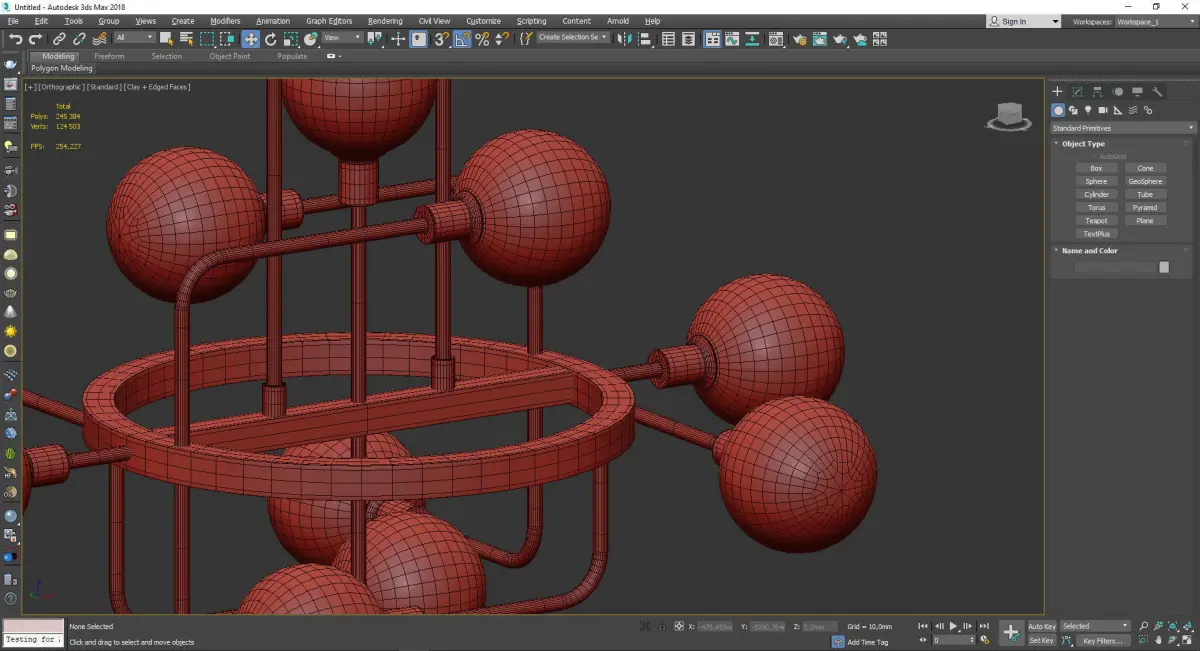
Task: Click the GeoSphere object button
Action: 1145,182
